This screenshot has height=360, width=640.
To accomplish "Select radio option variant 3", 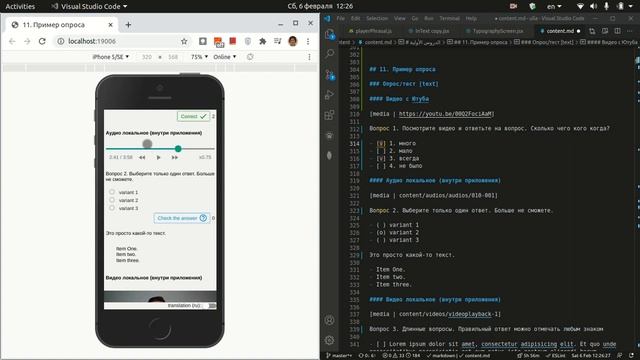I will point(112,208).
